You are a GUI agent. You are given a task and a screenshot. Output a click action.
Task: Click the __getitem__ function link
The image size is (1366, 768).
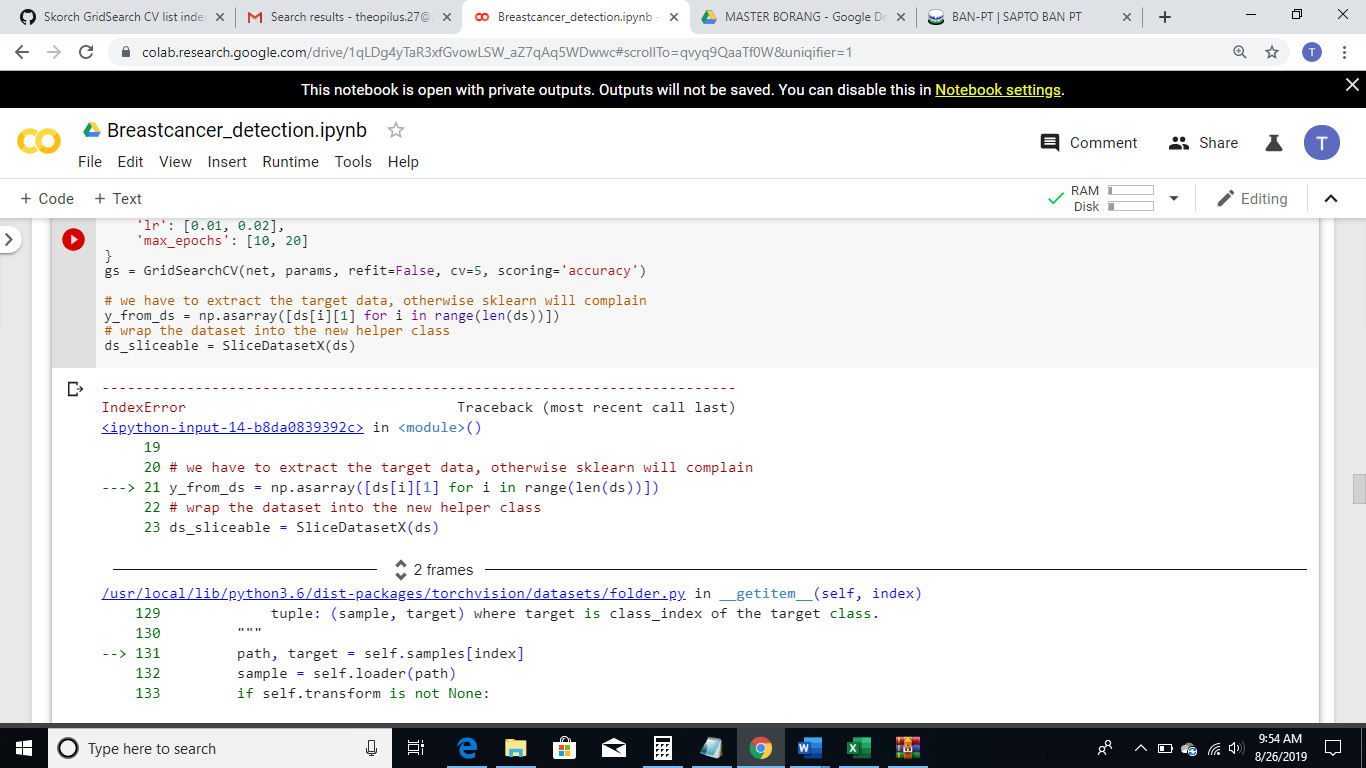766,593
